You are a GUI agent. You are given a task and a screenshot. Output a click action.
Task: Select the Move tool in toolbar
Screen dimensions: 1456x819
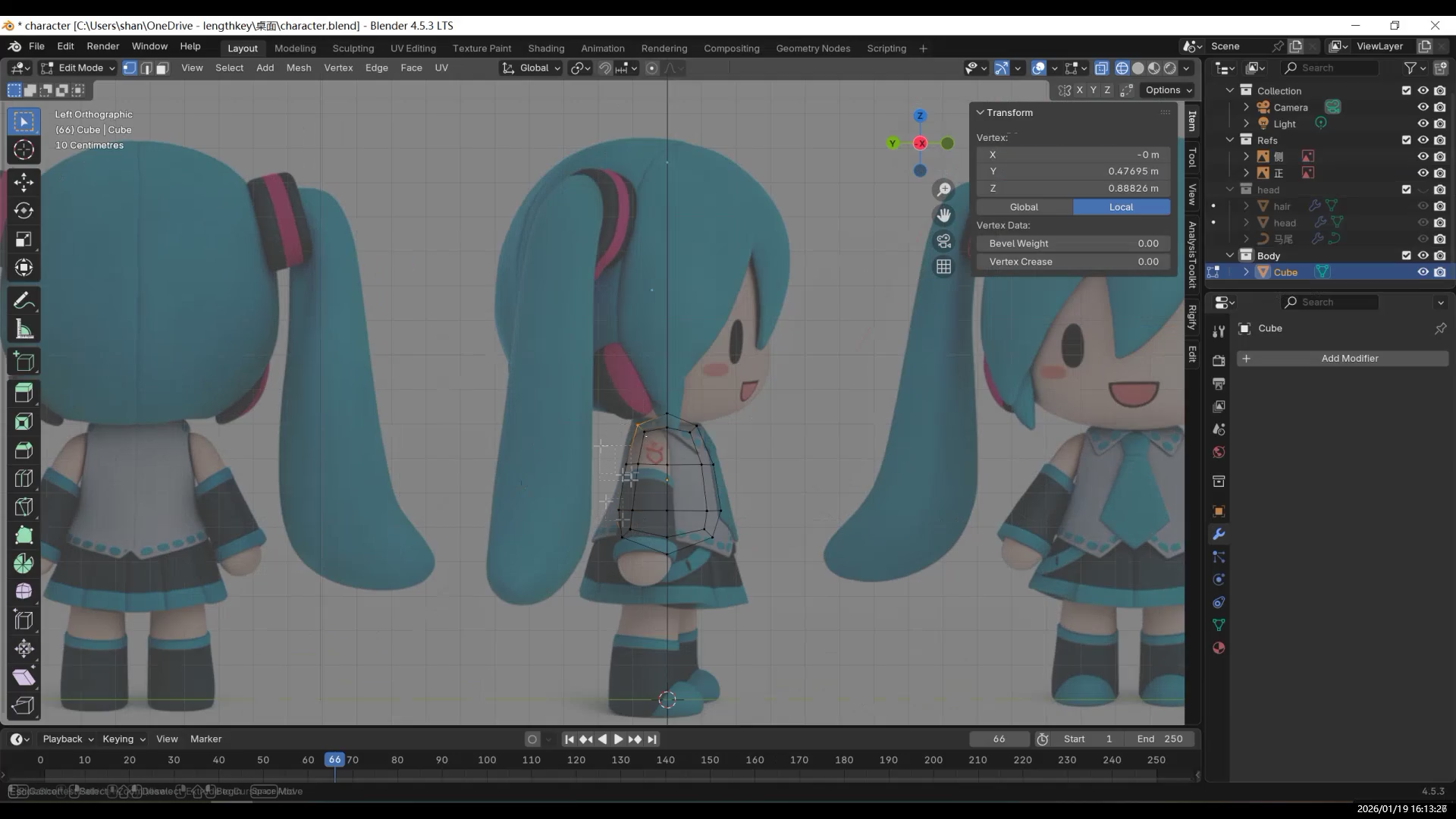[24, 182]
